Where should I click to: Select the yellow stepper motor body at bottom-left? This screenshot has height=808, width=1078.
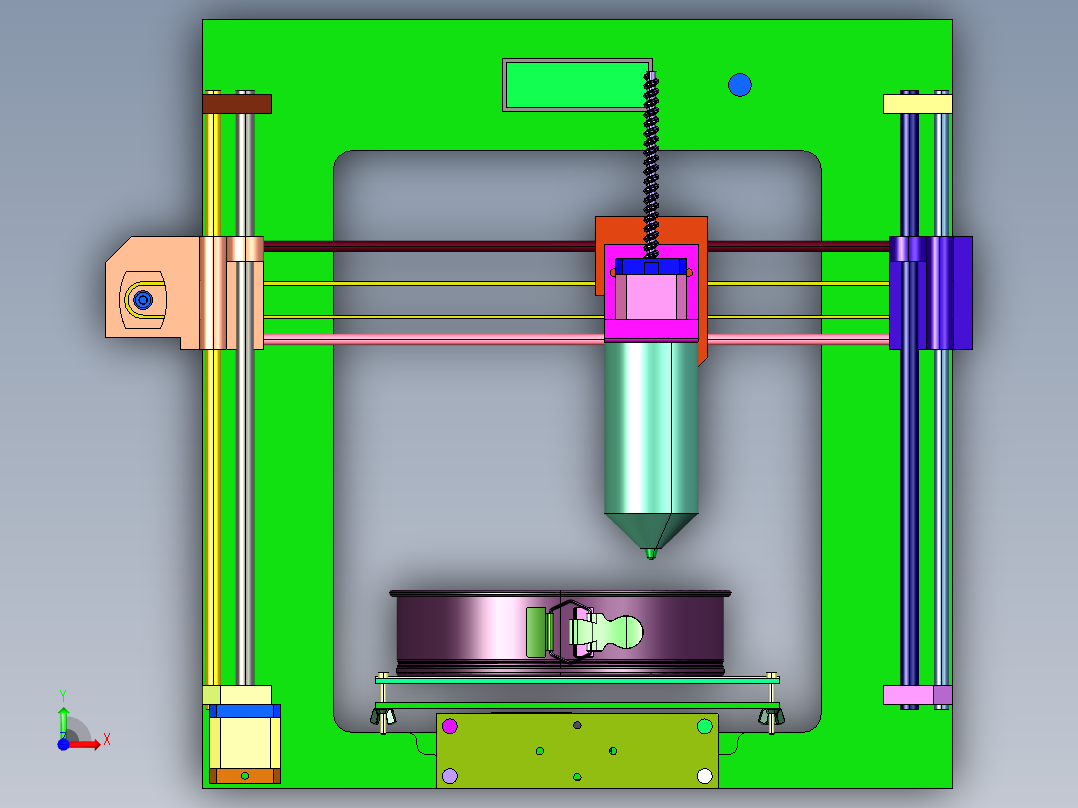[x=245, y=743]
